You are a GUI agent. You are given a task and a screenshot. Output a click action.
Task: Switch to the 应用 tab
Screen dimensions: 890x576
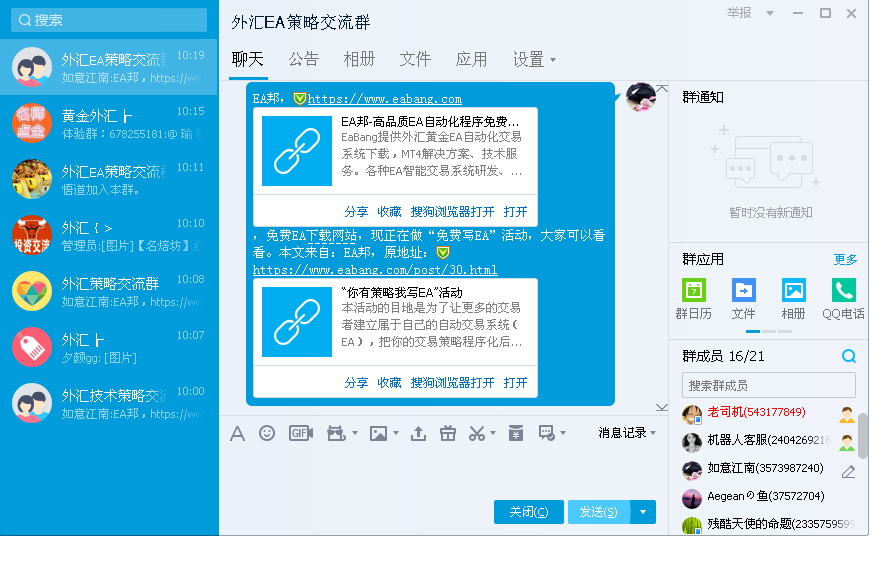pyautogui.click(x=471, y=59)
